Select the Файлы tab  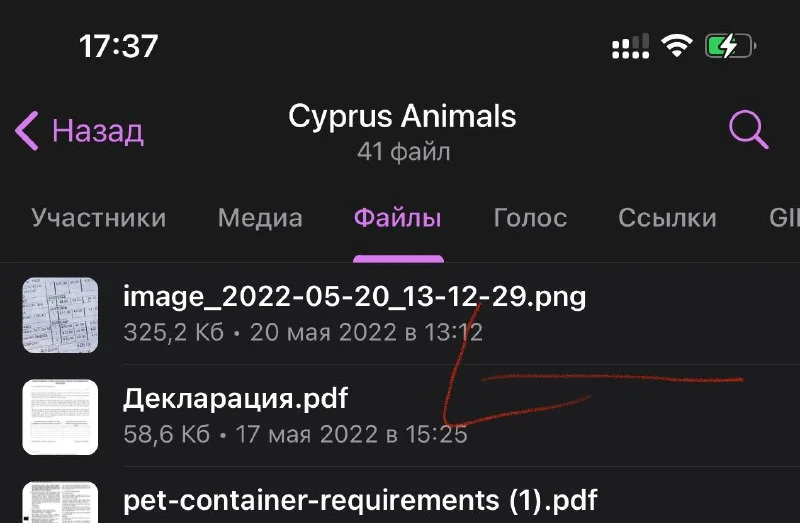[x=397, y=218]
